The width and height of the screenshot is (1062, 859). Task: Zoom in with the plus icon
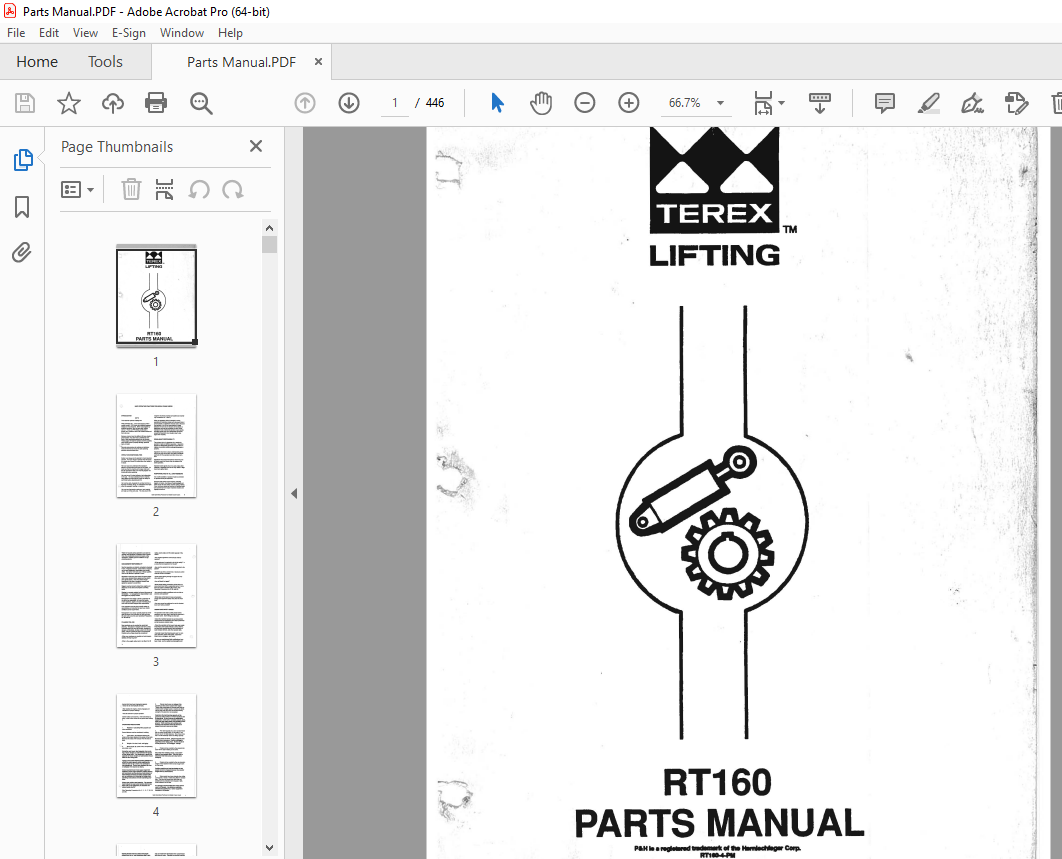(x=629, y=103)
